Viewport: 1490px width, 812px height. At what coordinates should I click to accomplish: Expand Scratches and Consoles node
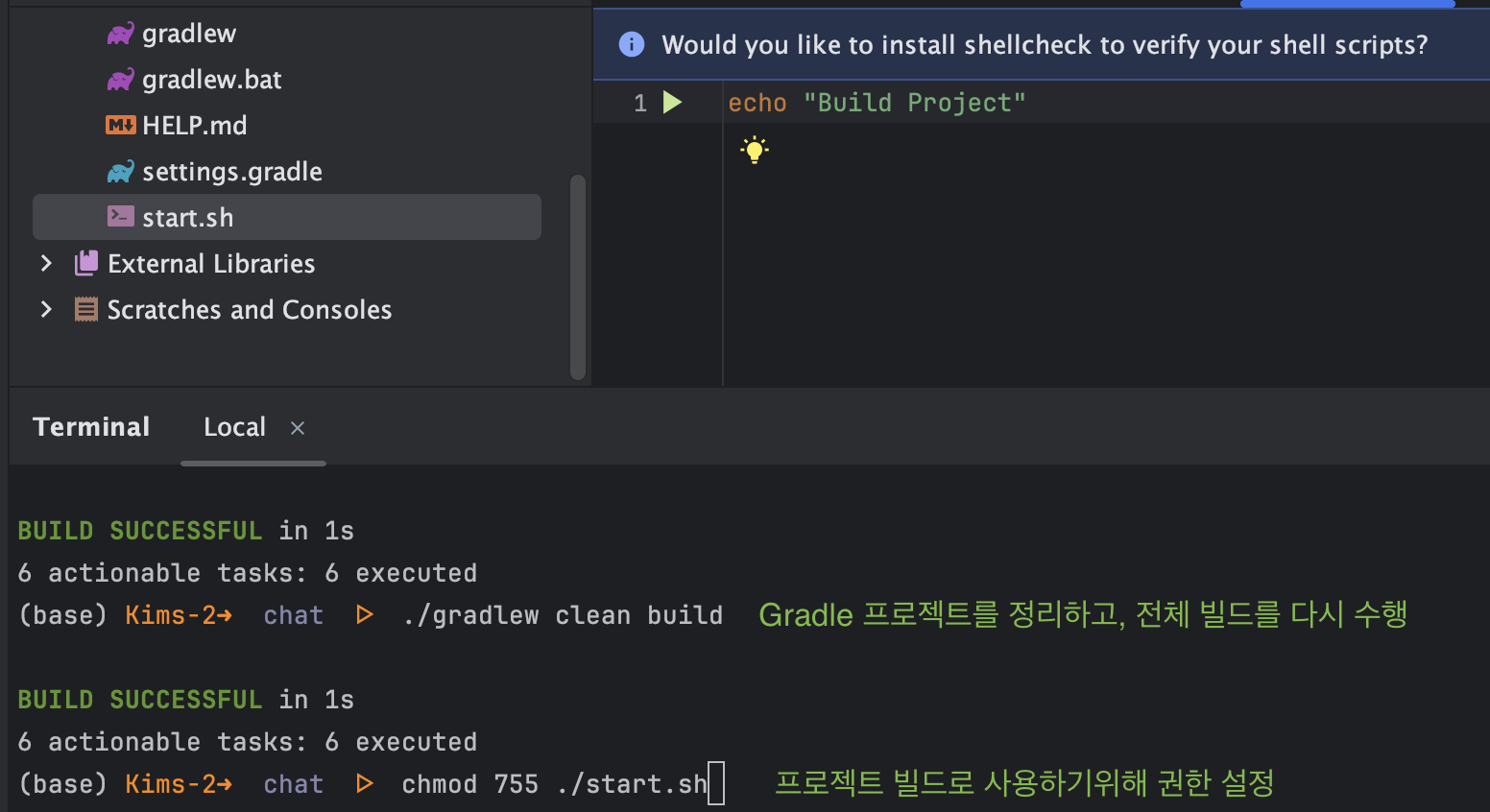point(46,309)
